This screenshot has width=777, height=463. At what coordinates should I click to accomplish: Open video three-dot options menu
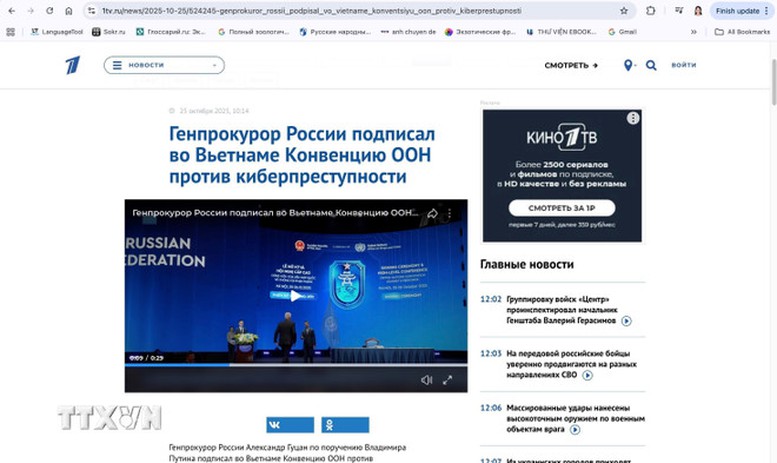[451, 213]
